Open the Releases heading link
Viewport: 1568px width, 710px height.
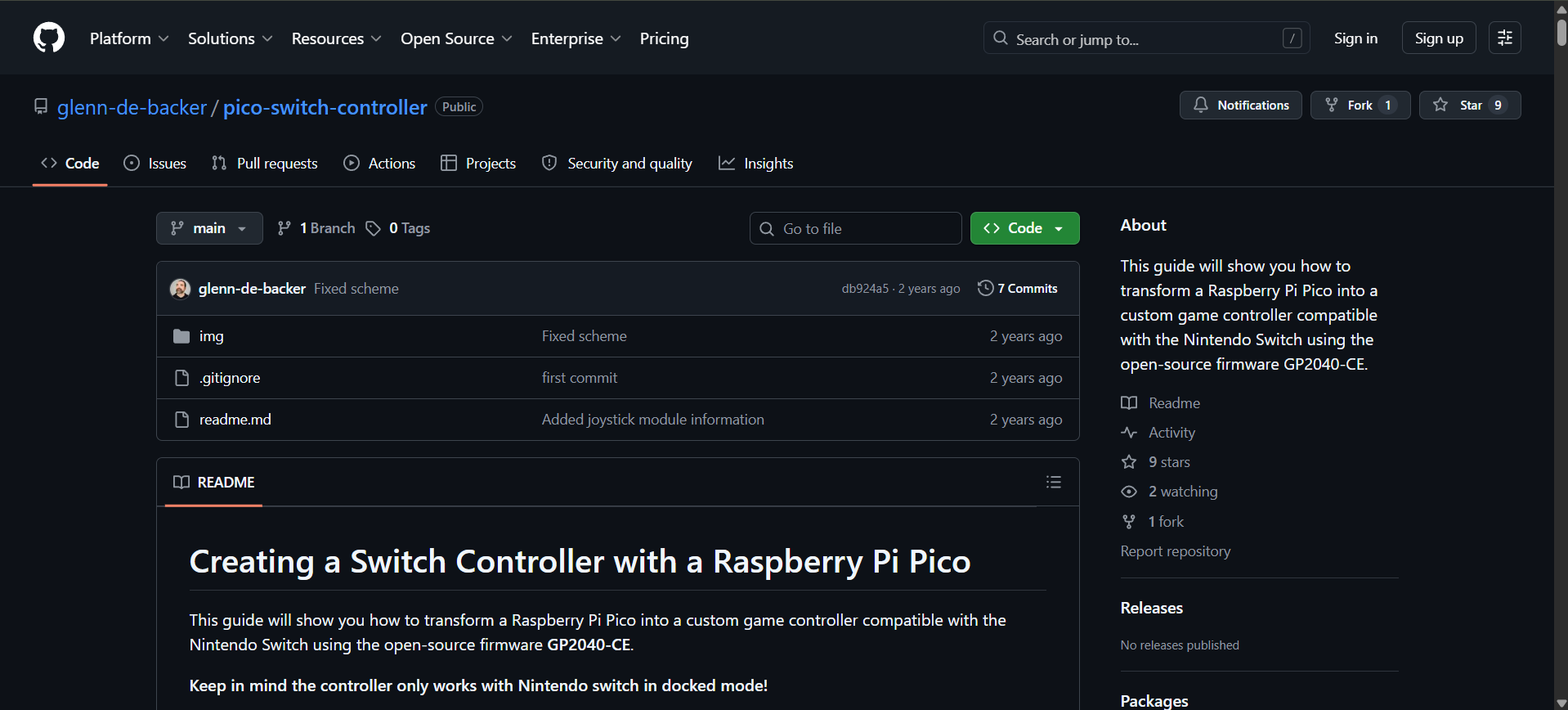tap(1152, 608)
